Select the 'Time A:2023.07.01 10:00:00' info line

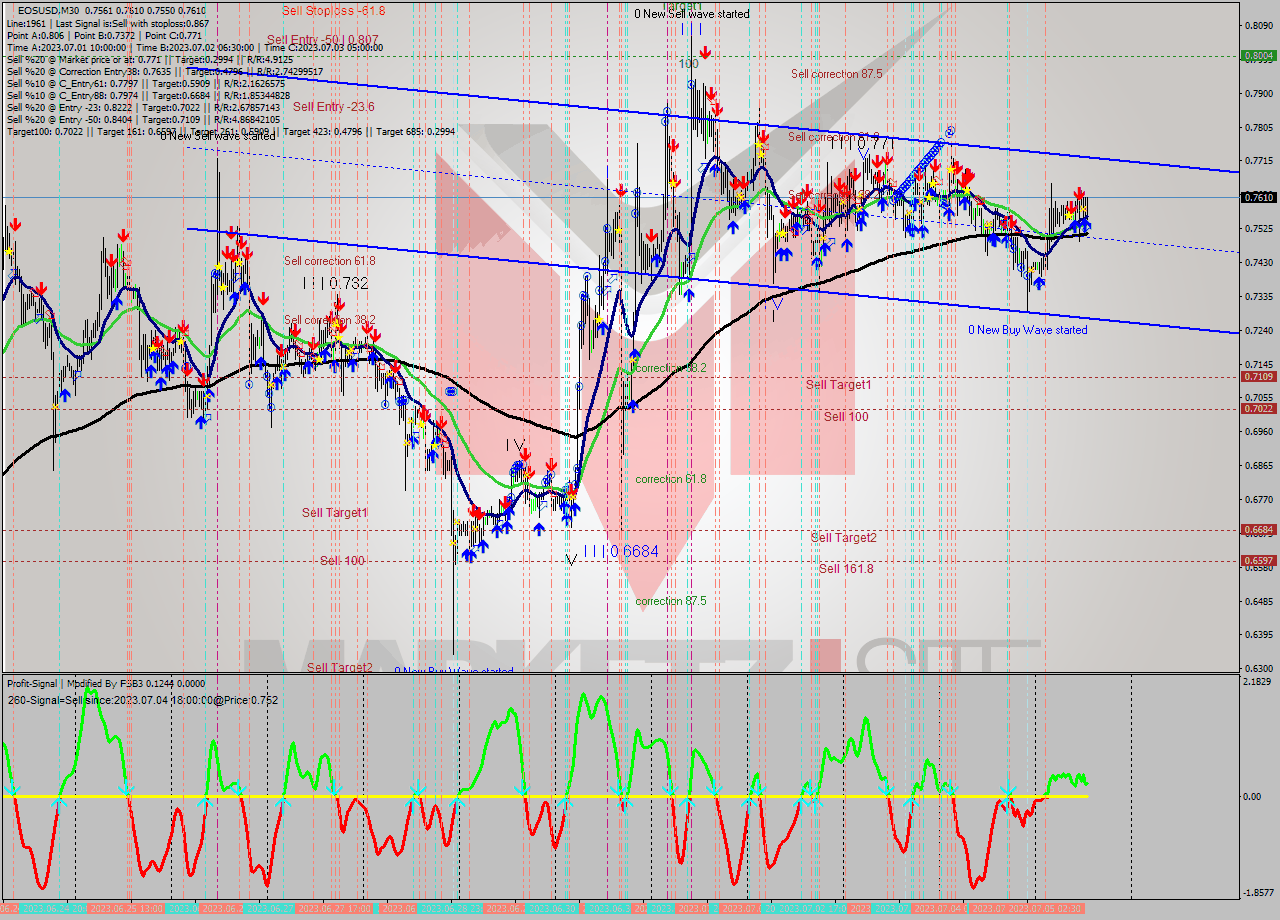click(194, 47)
